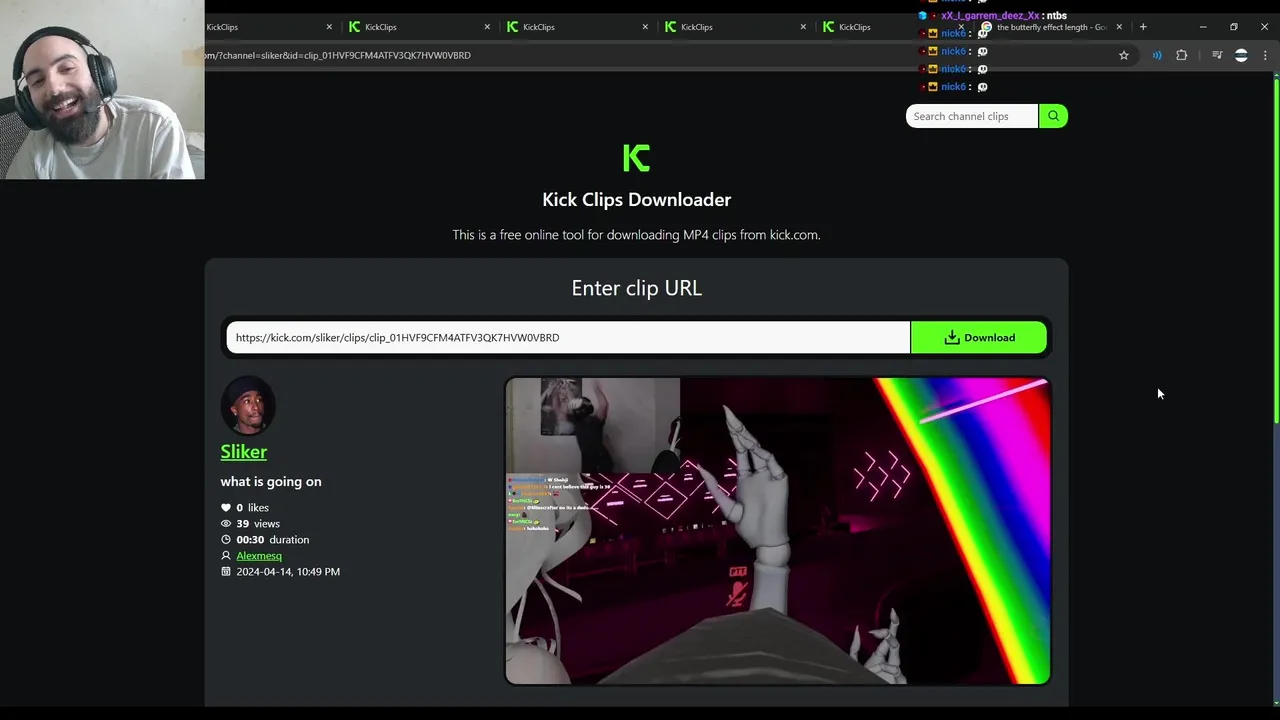Close the butterfly effect length Google tab
The width and height of the screenshot is (1280, 720).
coord(1119,27)
